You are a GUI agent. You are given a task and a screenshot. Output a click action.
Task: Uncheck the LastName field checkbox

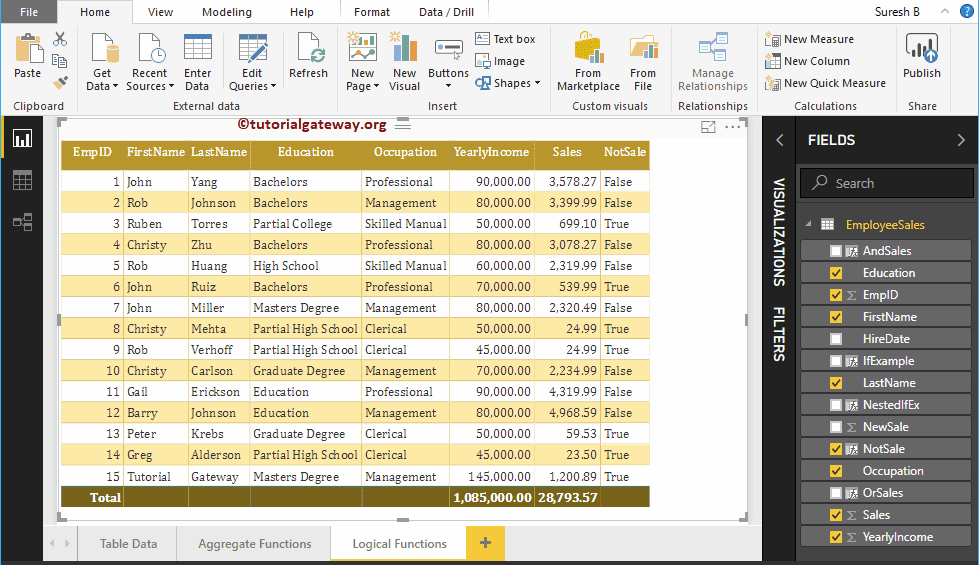point(836,383)
